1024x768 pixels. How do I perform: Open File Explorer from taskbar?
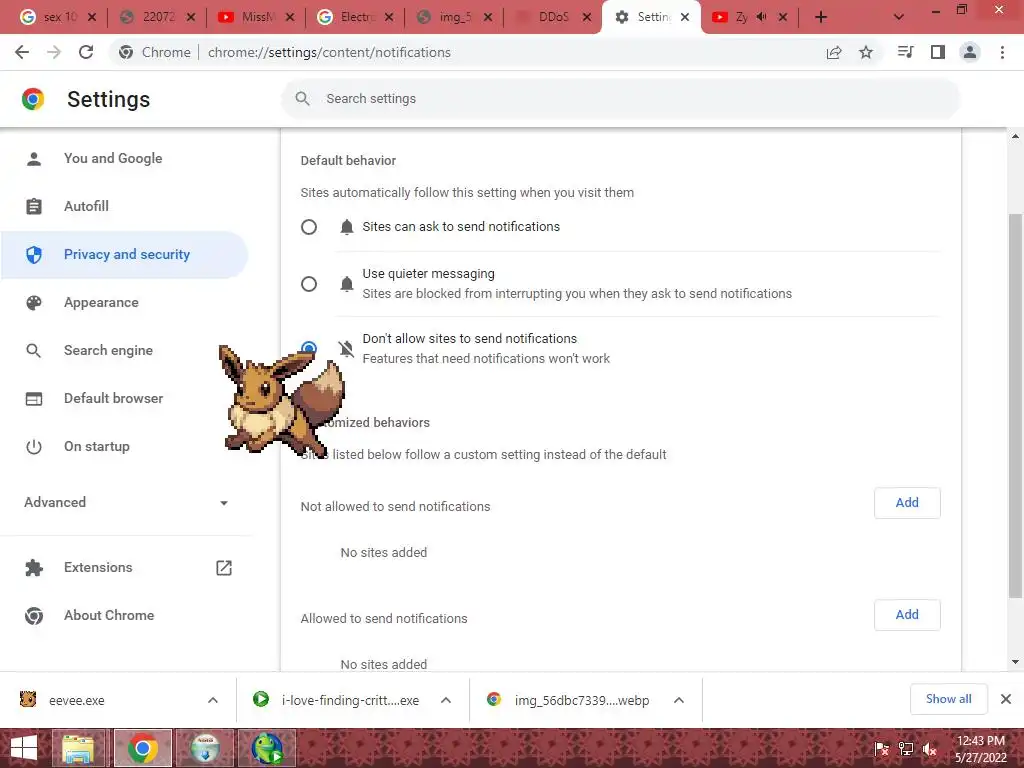[x=78, y=748]
